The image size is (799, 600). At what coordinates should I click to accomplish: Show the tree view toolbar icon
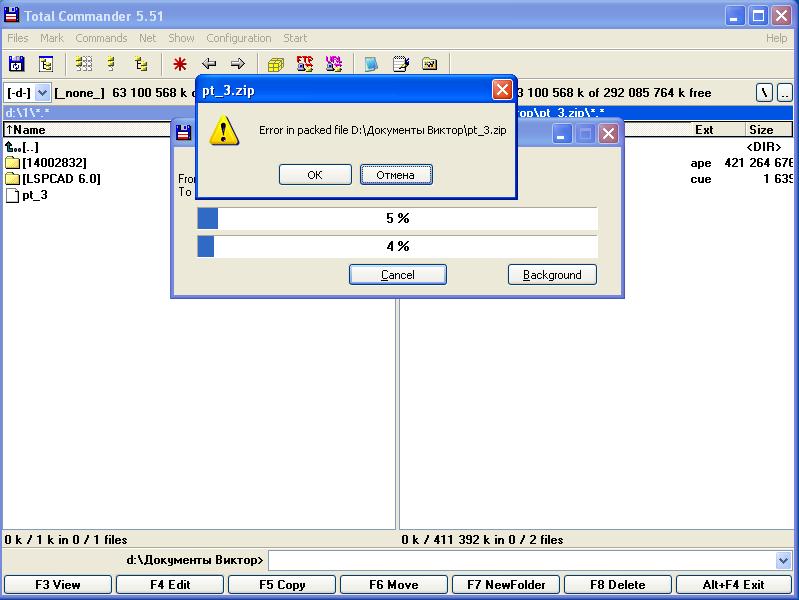(x=141, y=64)
